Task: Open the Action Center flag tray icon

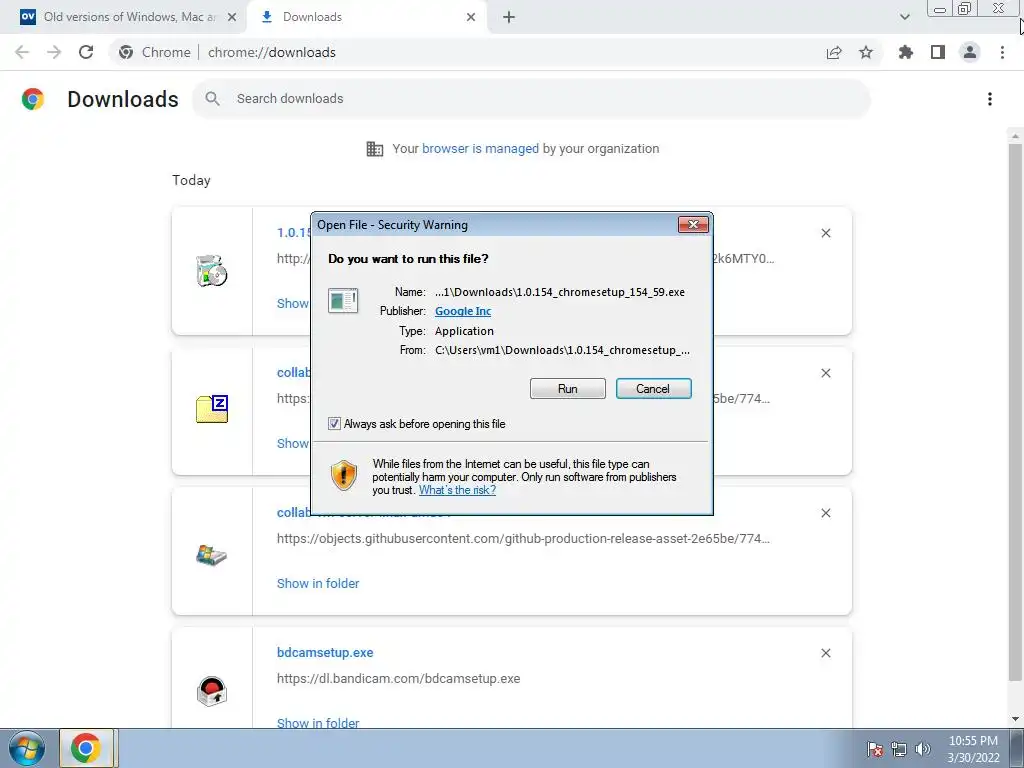Action: pos(875,749)
